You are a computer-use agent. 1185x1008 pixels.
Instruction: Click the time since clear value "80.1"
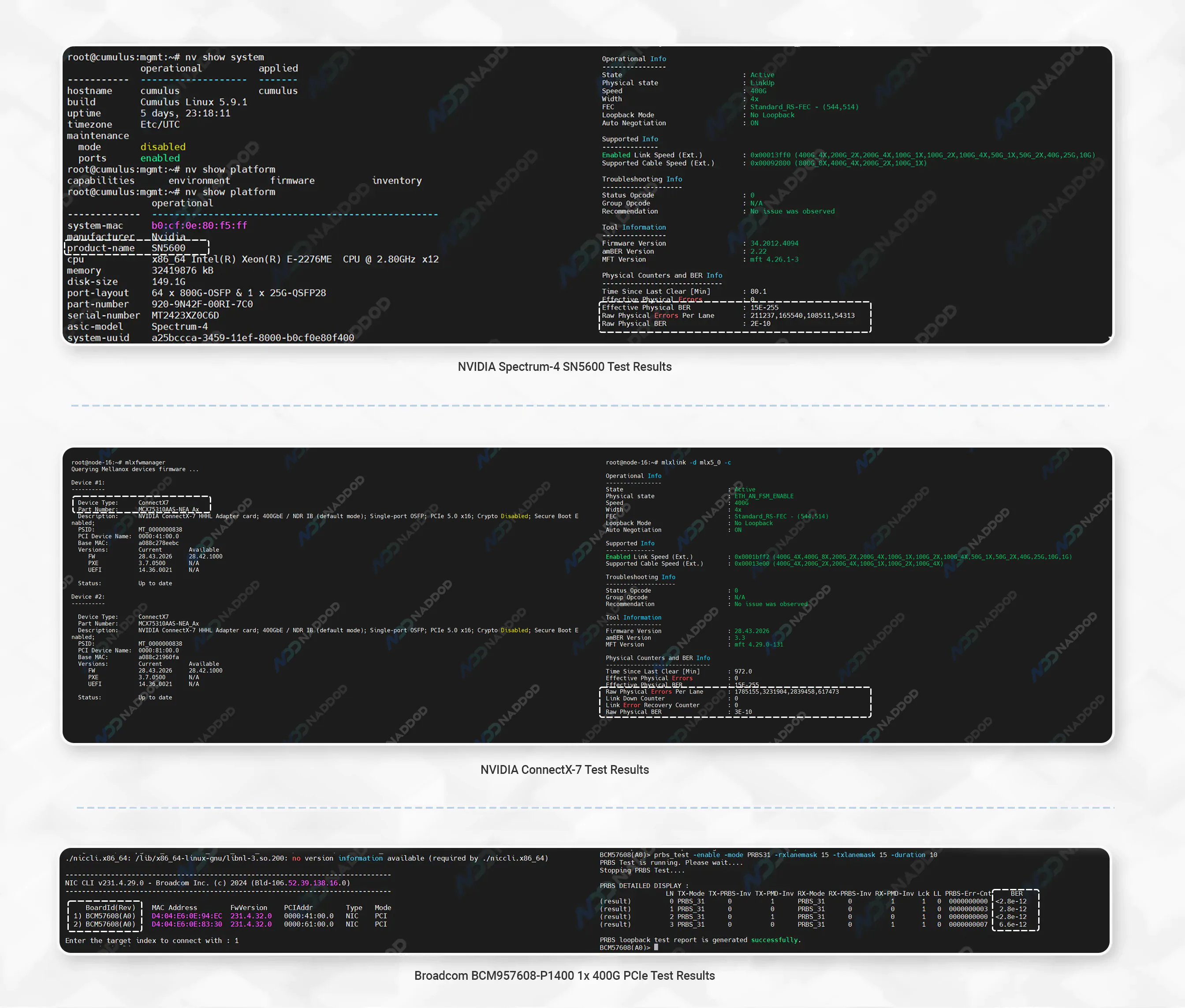(758, 291)
